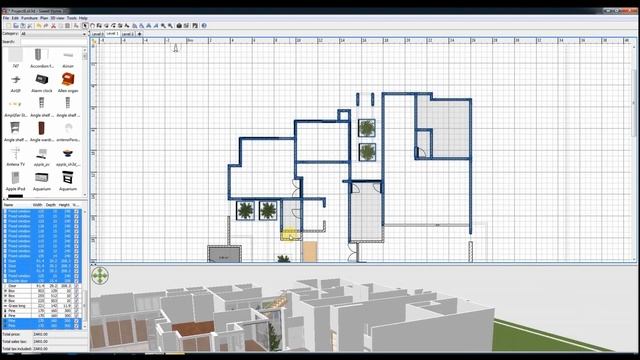
Task: Click the add level plus tab
Action: (140, 34)
